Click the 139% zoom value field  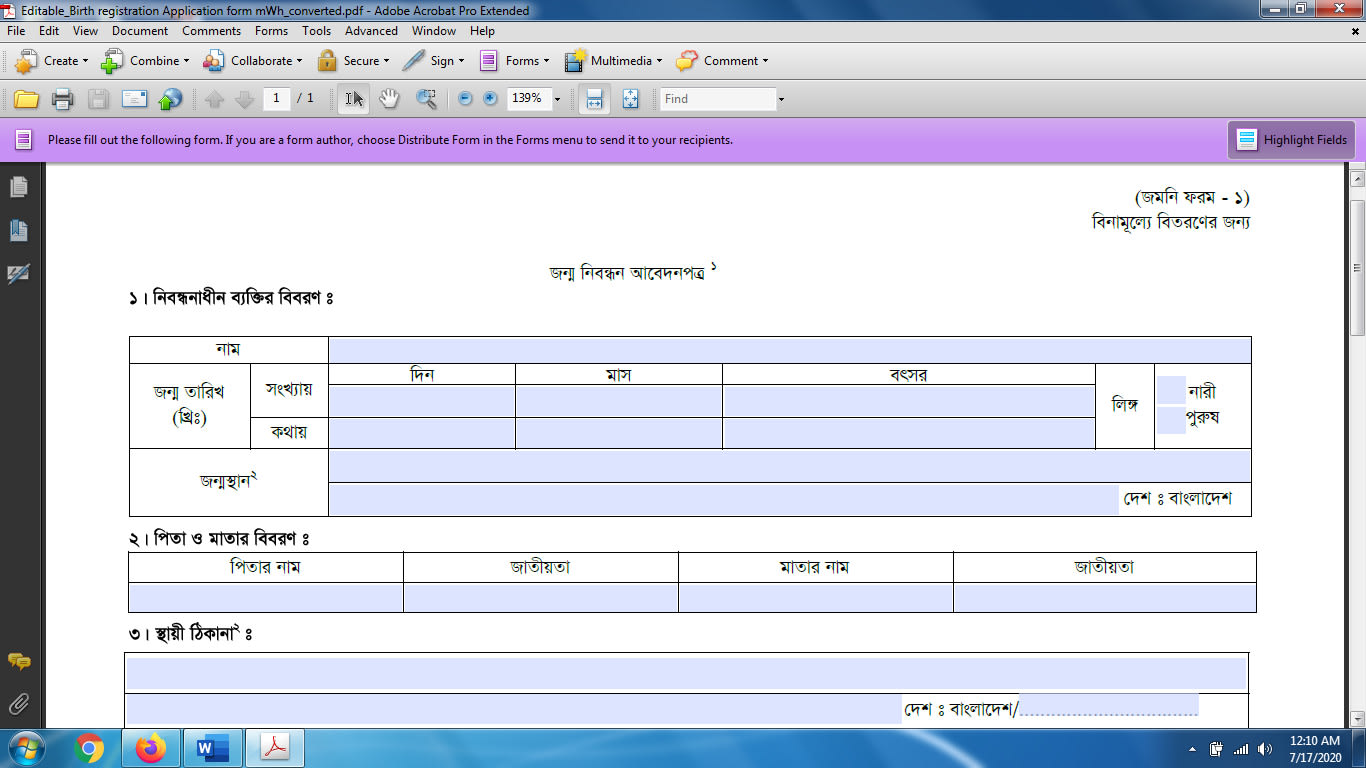pos(529,98)
